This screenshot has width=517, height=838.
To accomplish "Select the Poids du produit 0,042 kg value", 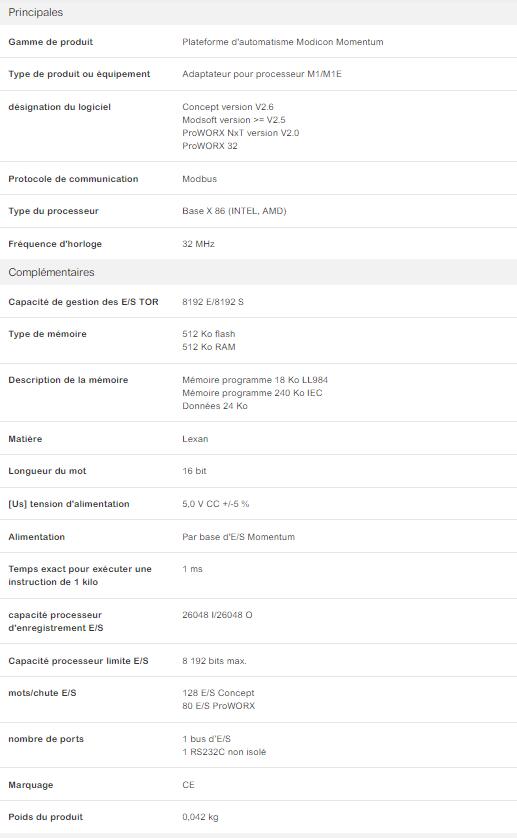I will point(200,817).
